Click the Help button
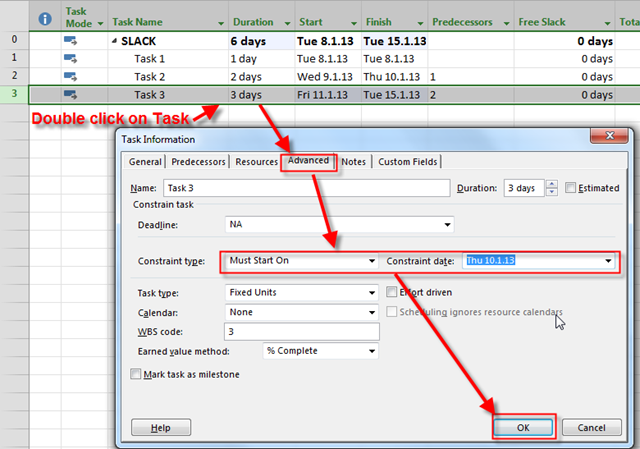Screen dimensions: 640x449 point(160,427)
